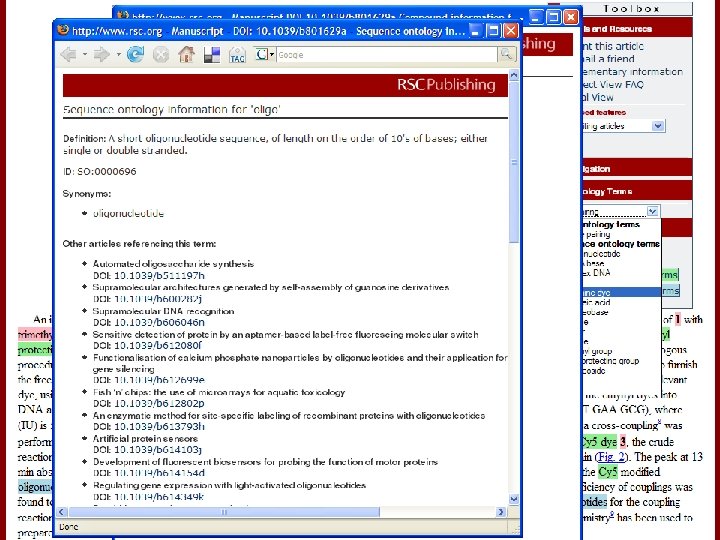Click the TAG toolbar icon

point(237,55)
